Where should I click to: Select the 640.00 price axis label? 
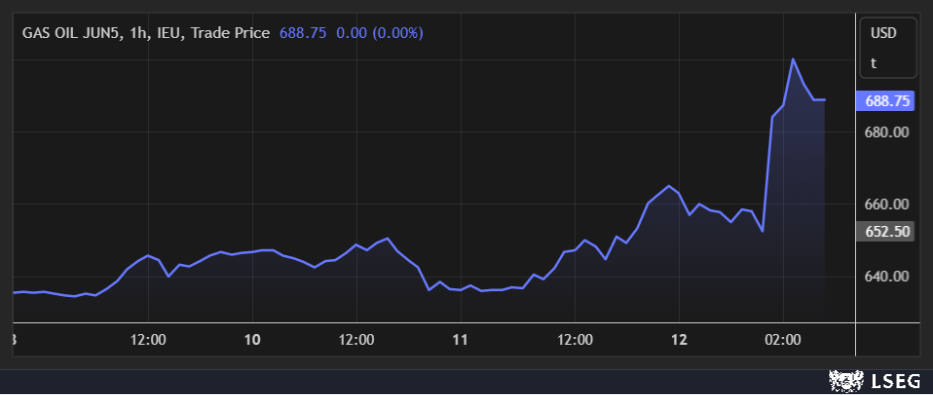(887, 276)
